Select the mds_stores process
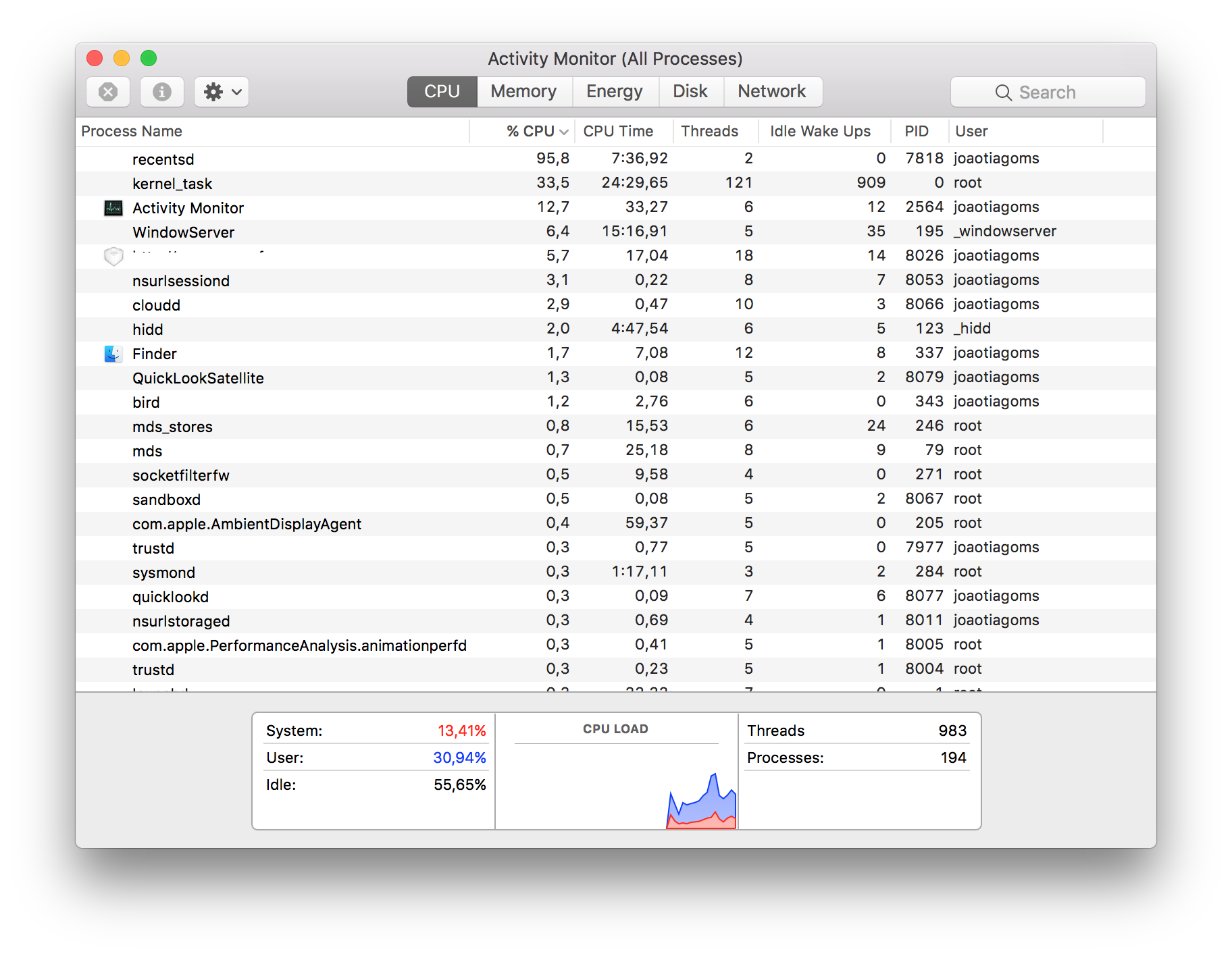 [172, 427]
